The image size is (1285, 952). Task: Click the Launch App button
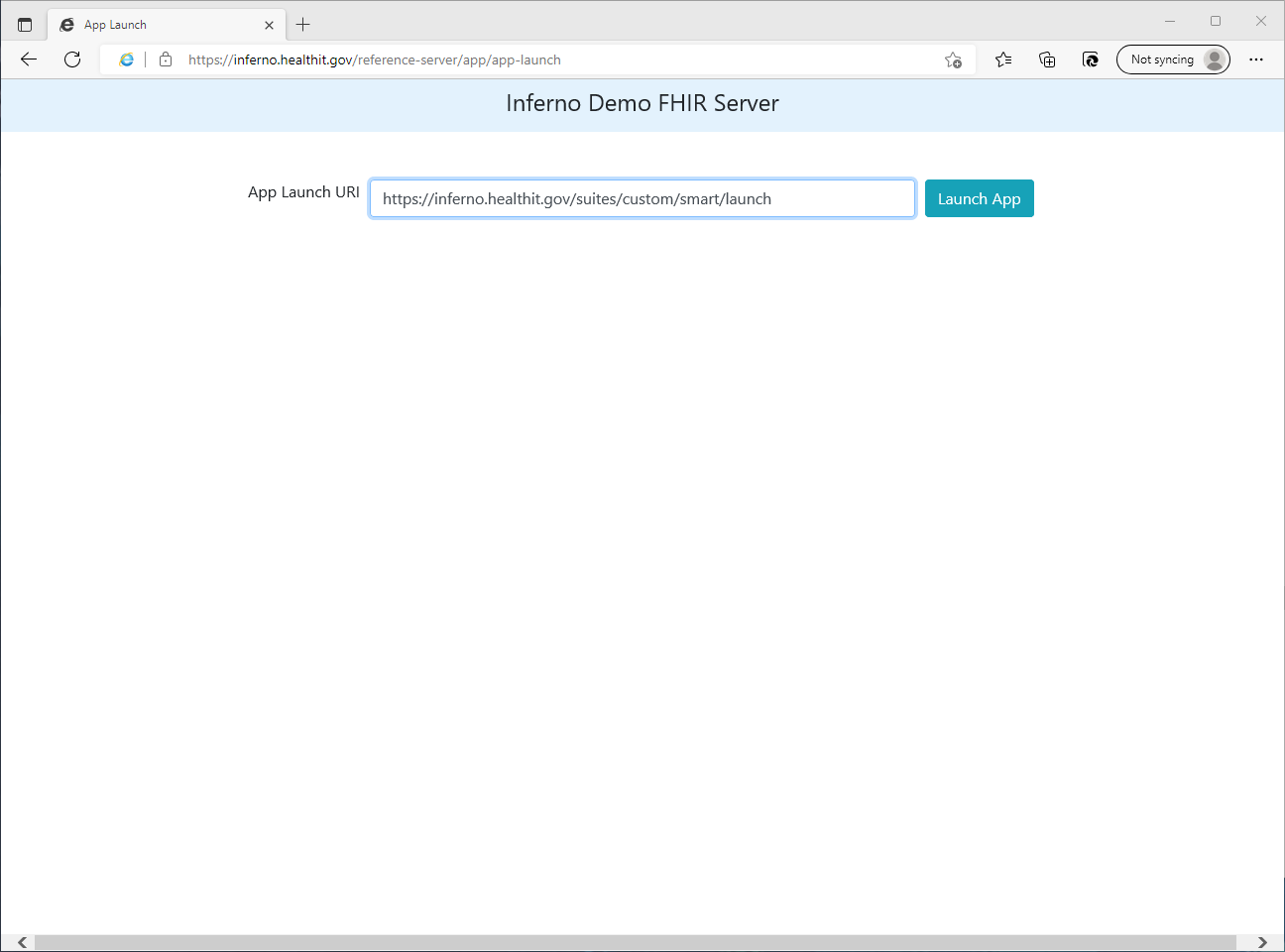tap(979, 198)
